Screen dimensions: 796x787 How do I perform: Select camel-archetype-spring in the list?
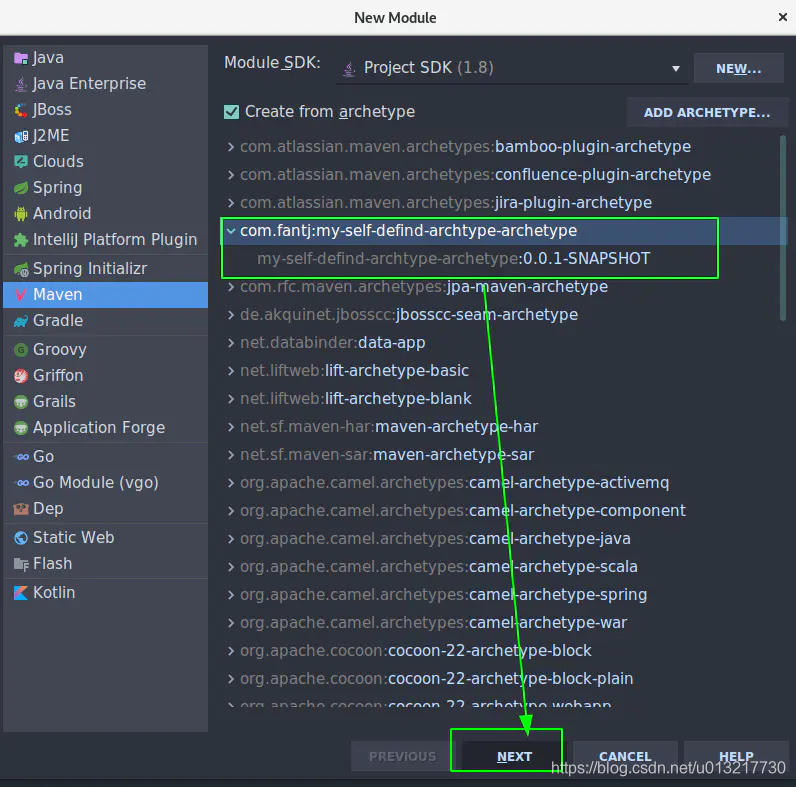point(503,595)
